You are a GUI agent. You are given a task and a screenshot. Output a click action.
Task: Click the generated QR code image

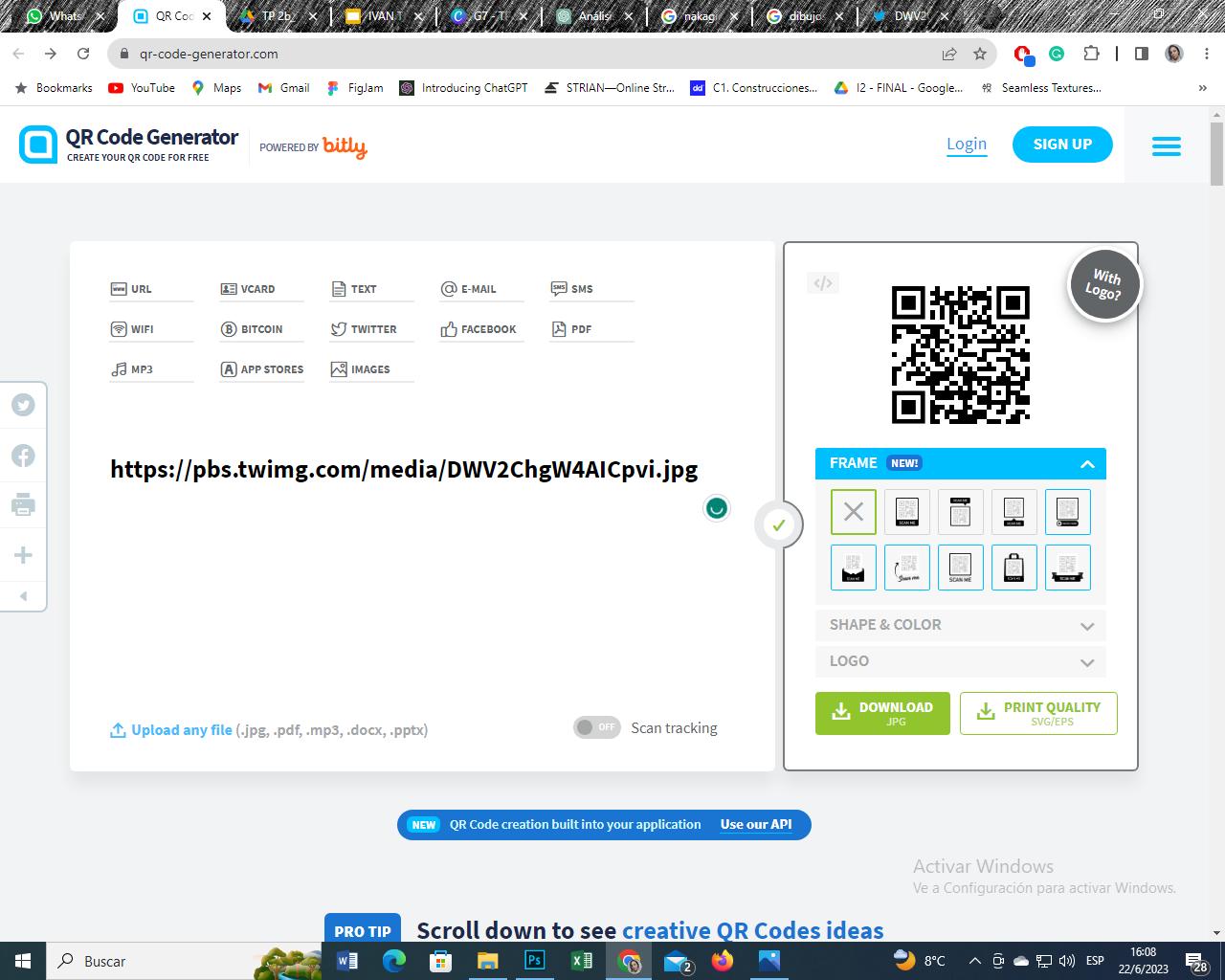961,354
